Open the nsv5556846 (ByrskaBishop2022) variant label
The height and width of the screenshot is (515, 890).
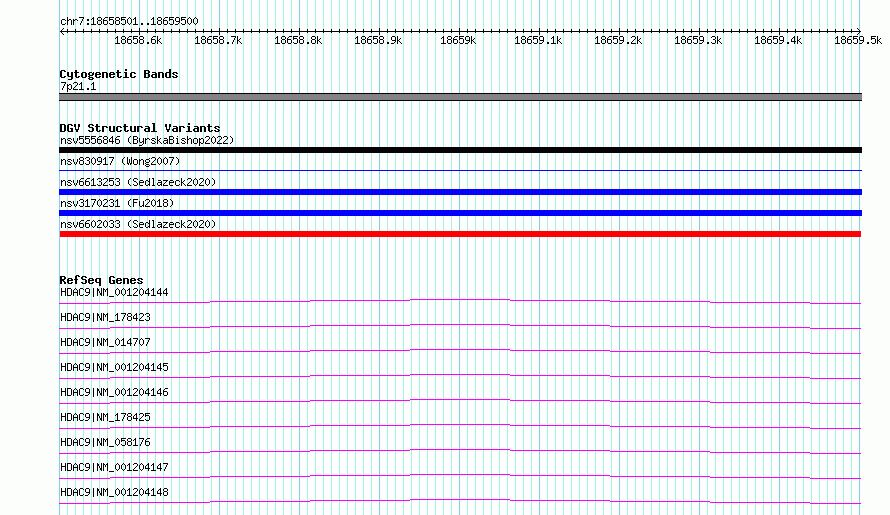pyautogui.click(x=147, y=140)
